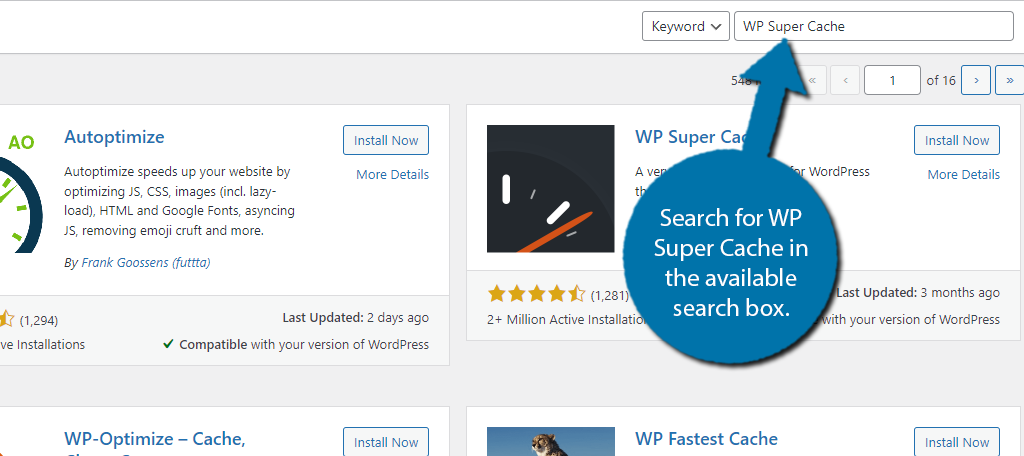This screenshot has width=1024, height=456.
Task: Open Frank Goossens (futtta) author link
Action: (x=146, y=263)
